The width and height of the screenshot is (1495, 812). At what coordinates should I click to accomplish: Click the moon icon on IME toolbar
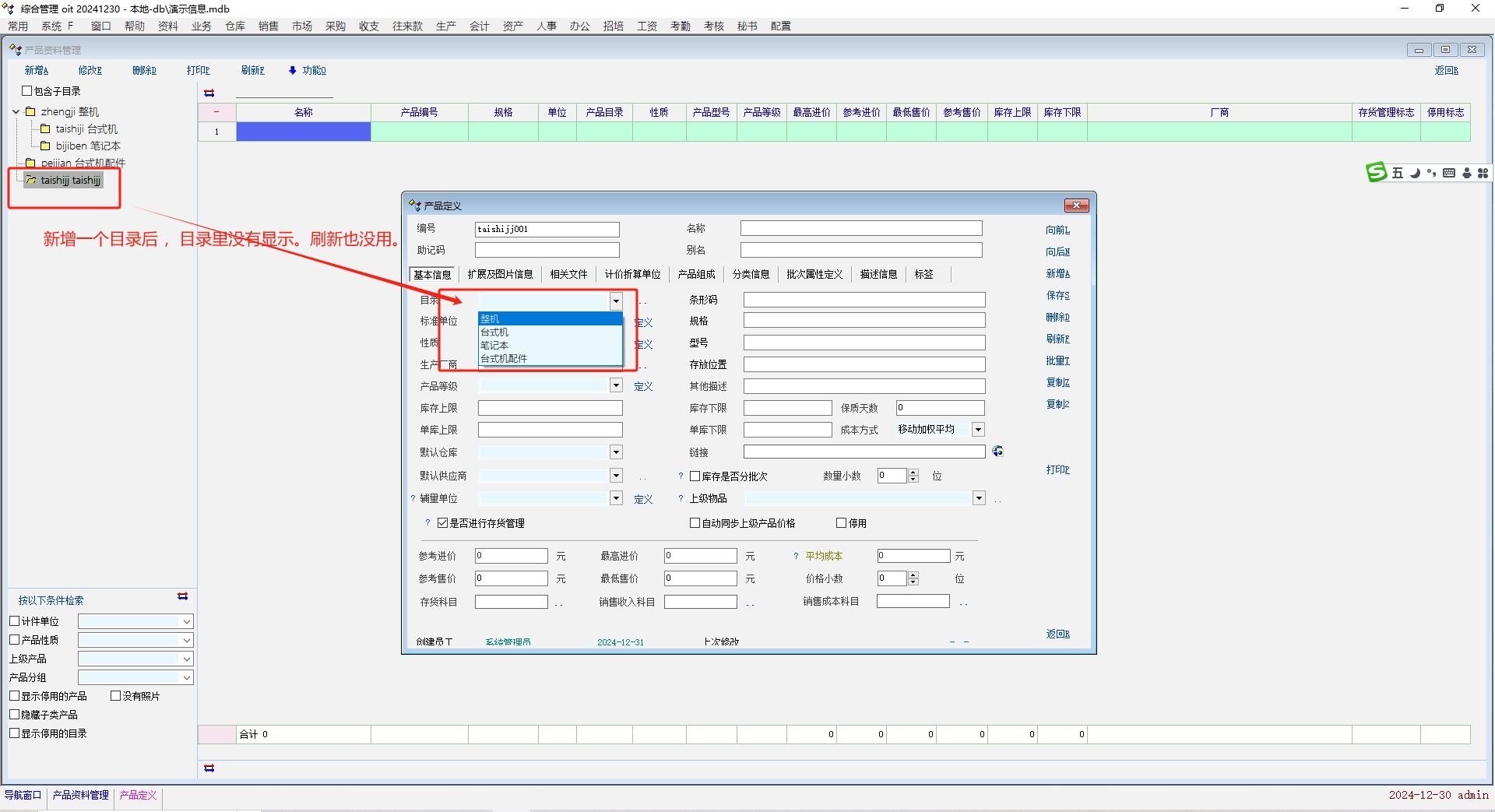(1415, 173)
